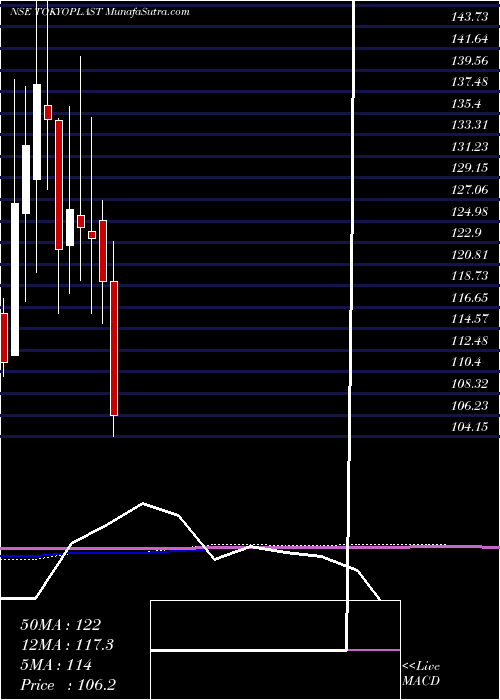Click the <<Live MACD label
500x700 pixels.
coord(421,674)
